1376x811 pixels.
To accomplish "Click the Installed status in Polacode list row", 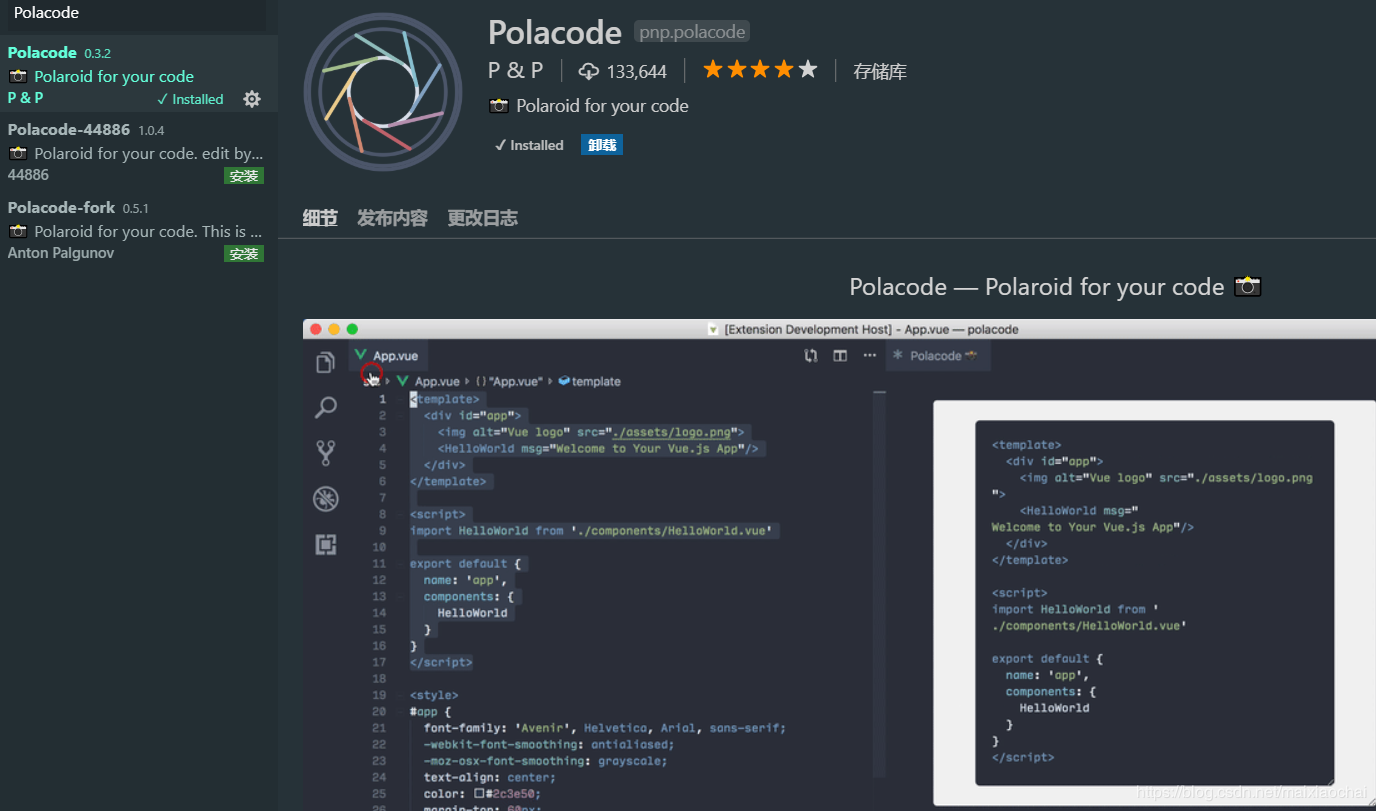I will pyautogui.click(x=190, y=99).
